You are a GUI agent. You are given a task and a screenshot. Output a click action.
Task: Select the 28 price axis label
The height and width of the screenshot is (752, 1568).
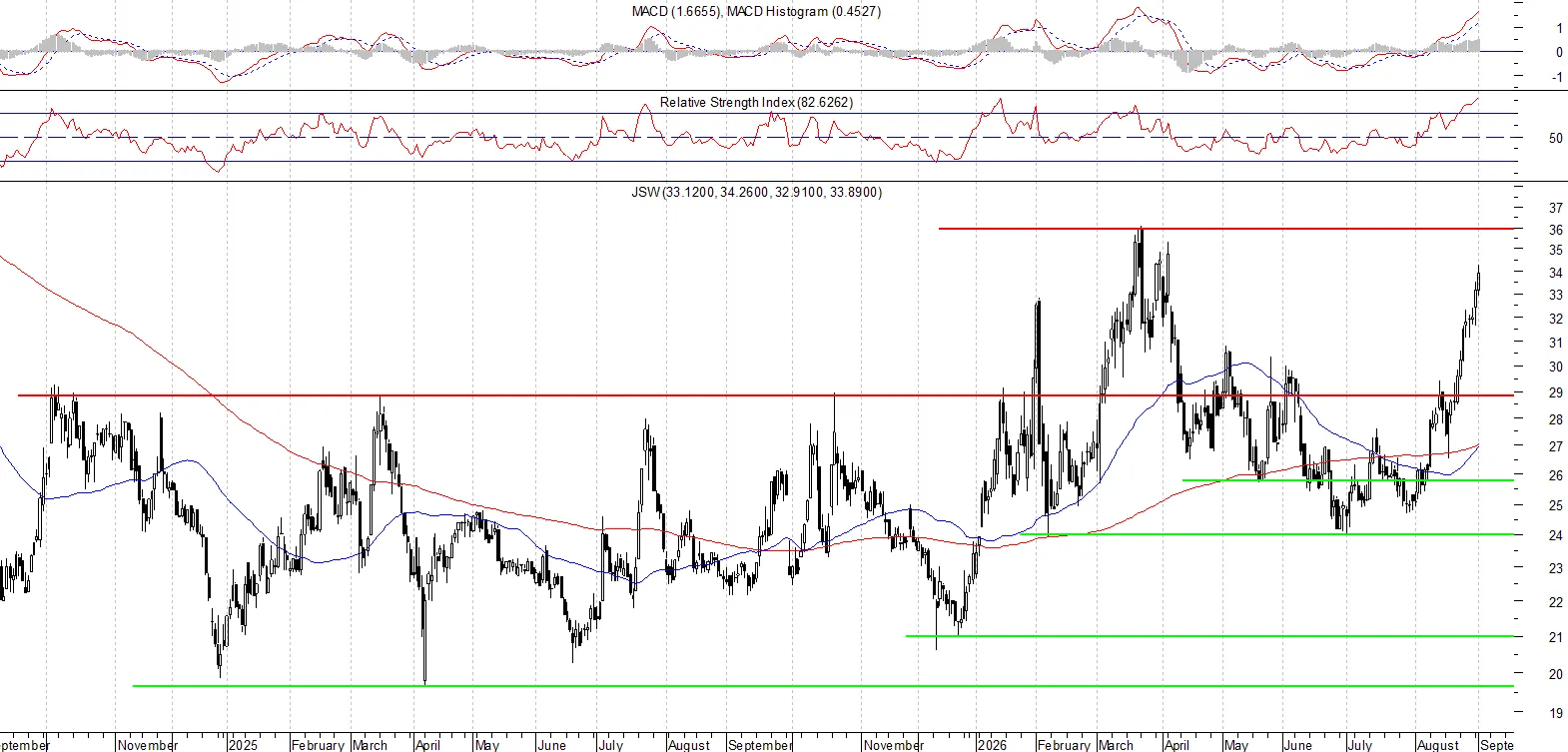[1556, 419]
